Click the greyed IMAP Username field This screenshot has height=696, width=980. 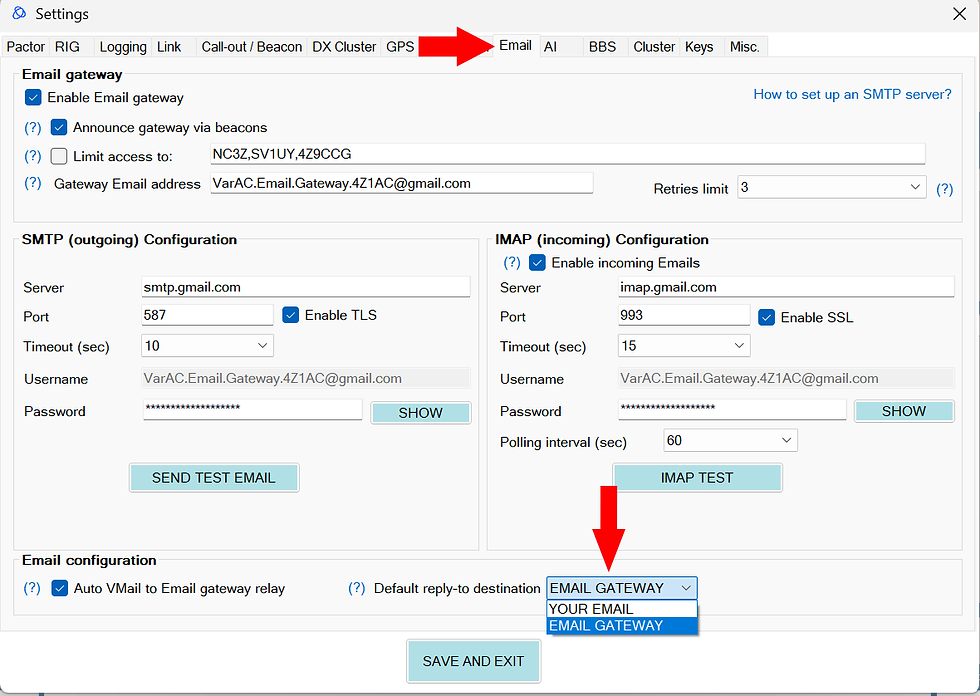[786, 378]
